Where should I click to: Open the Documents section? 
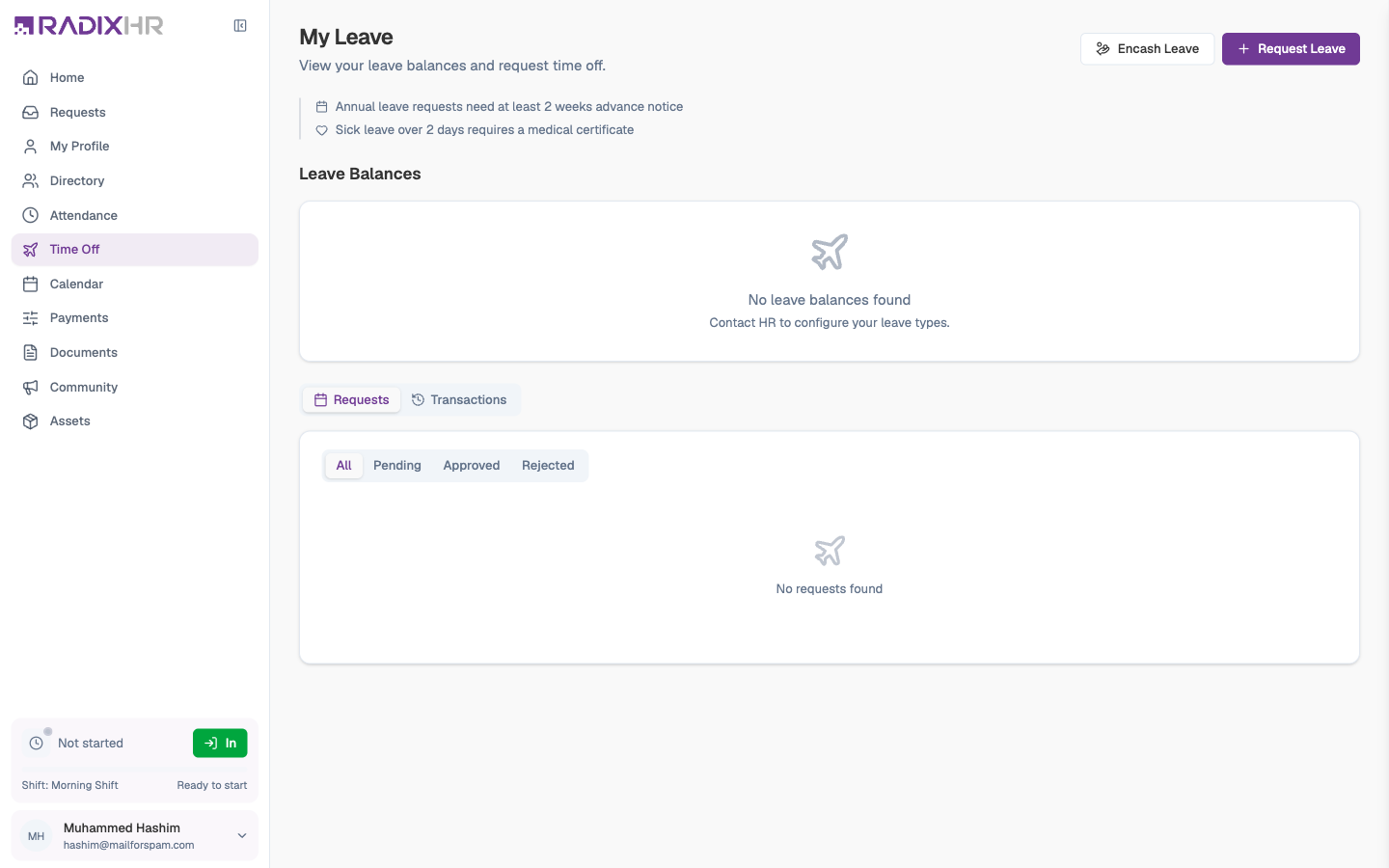(135, 352)
